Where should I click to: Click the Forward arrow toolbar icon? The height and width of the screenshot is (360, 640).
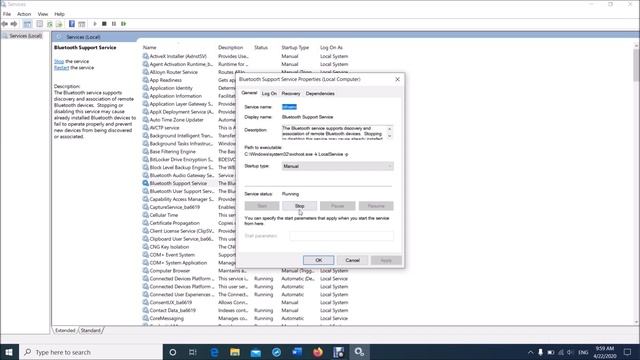click(14, 24)
